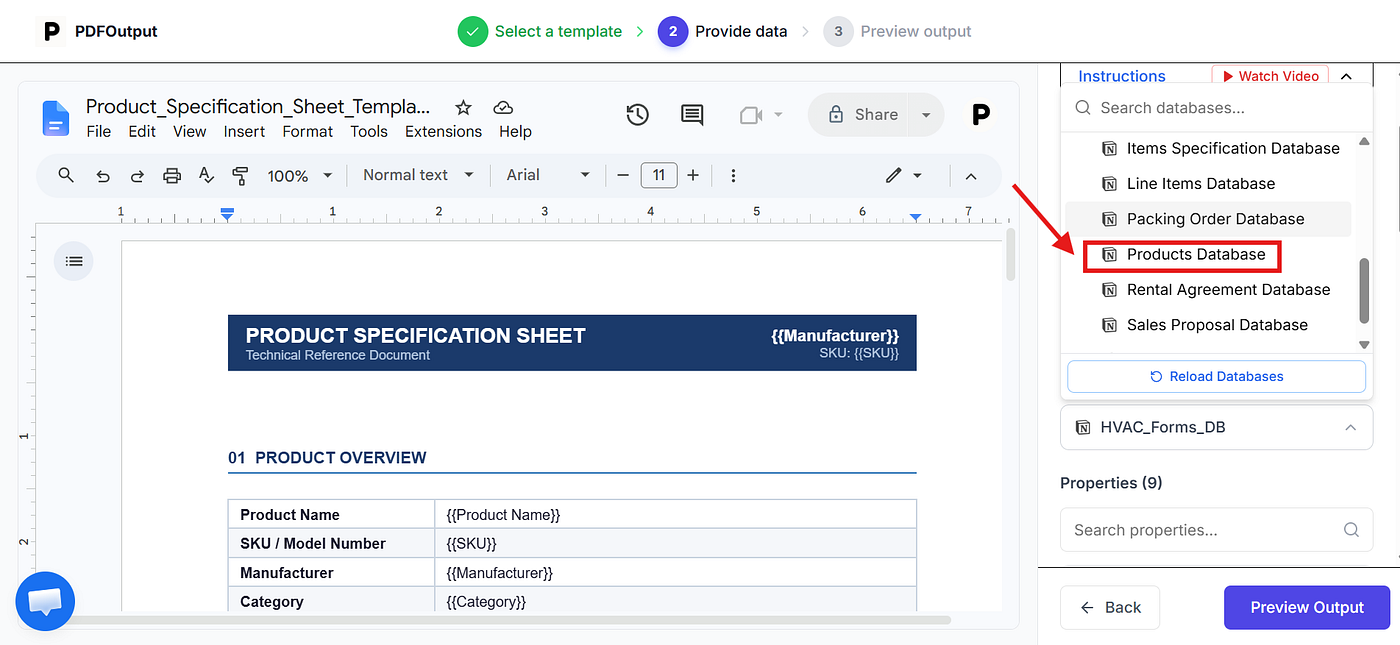The height and width of the screenshot is (645, 1400).
Task: Click the Notion icon beside HVAC_Forms_DB
Action: click(1082, 427)
